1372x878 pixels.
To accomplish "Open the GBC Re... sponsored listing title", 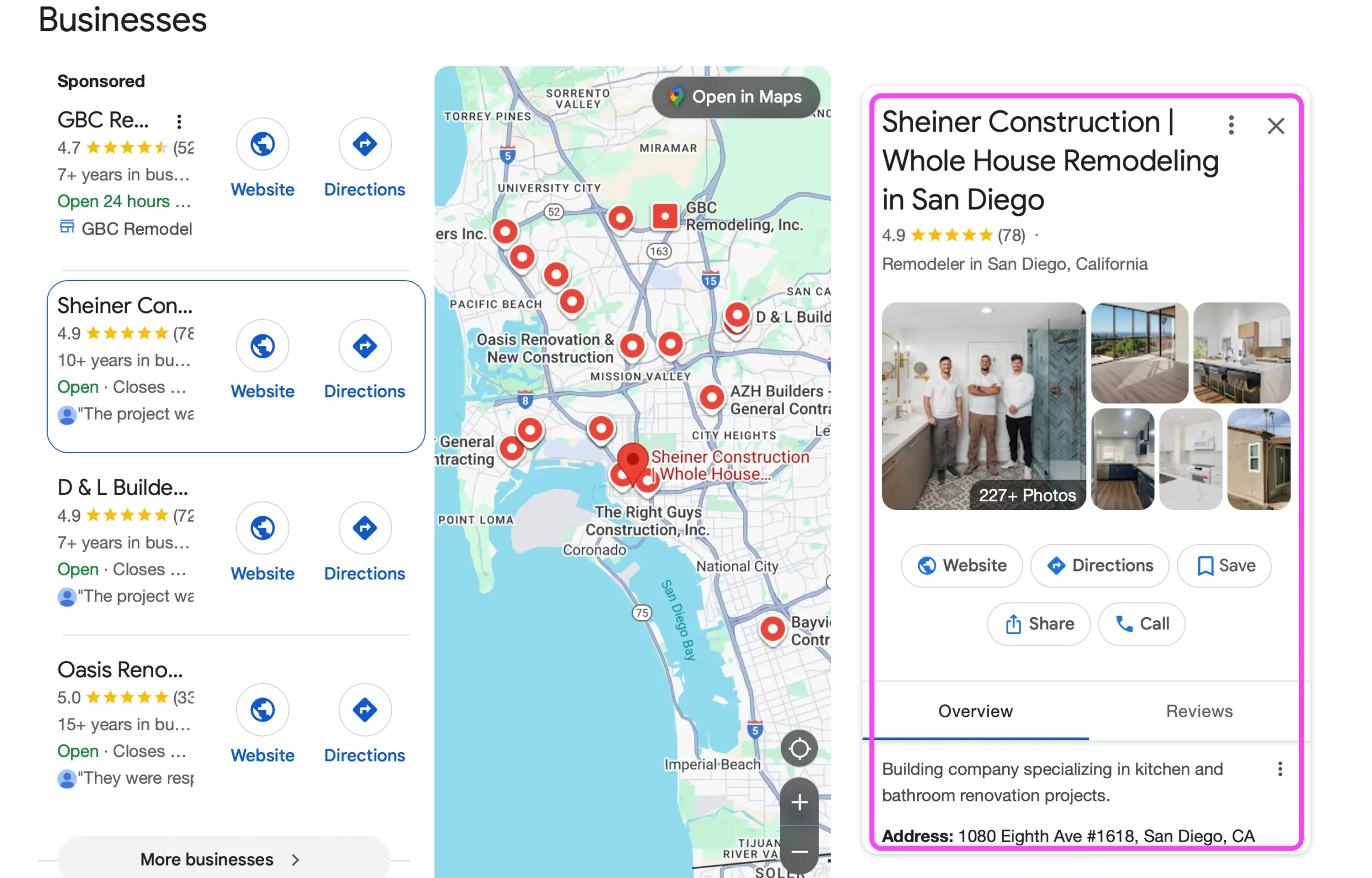I will (103, 121).
